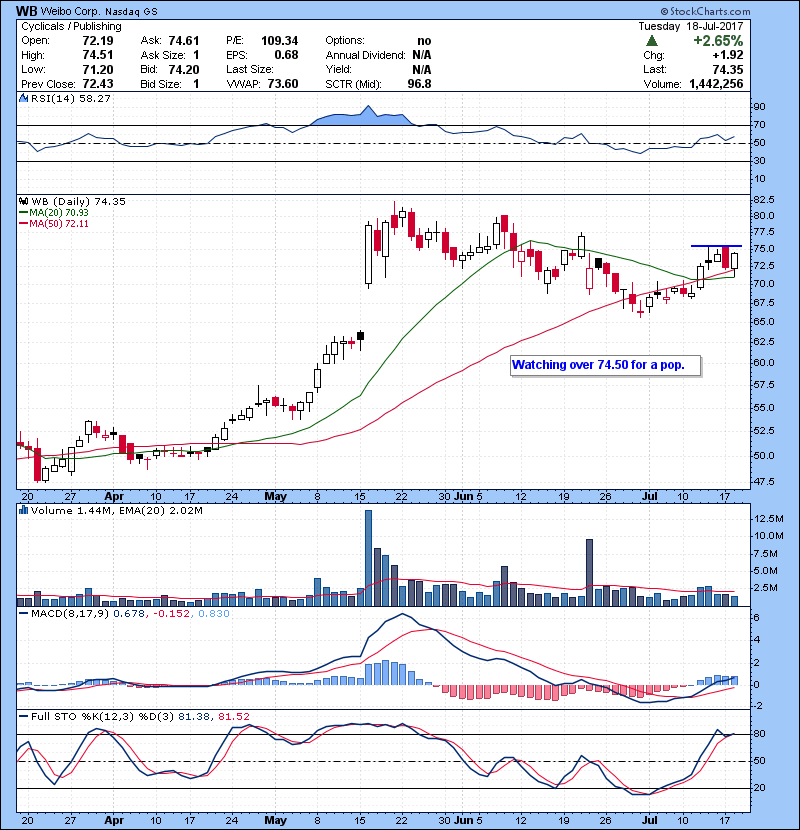Click the MACD legend line marker
800x830 pixels.
pos(24,613)
